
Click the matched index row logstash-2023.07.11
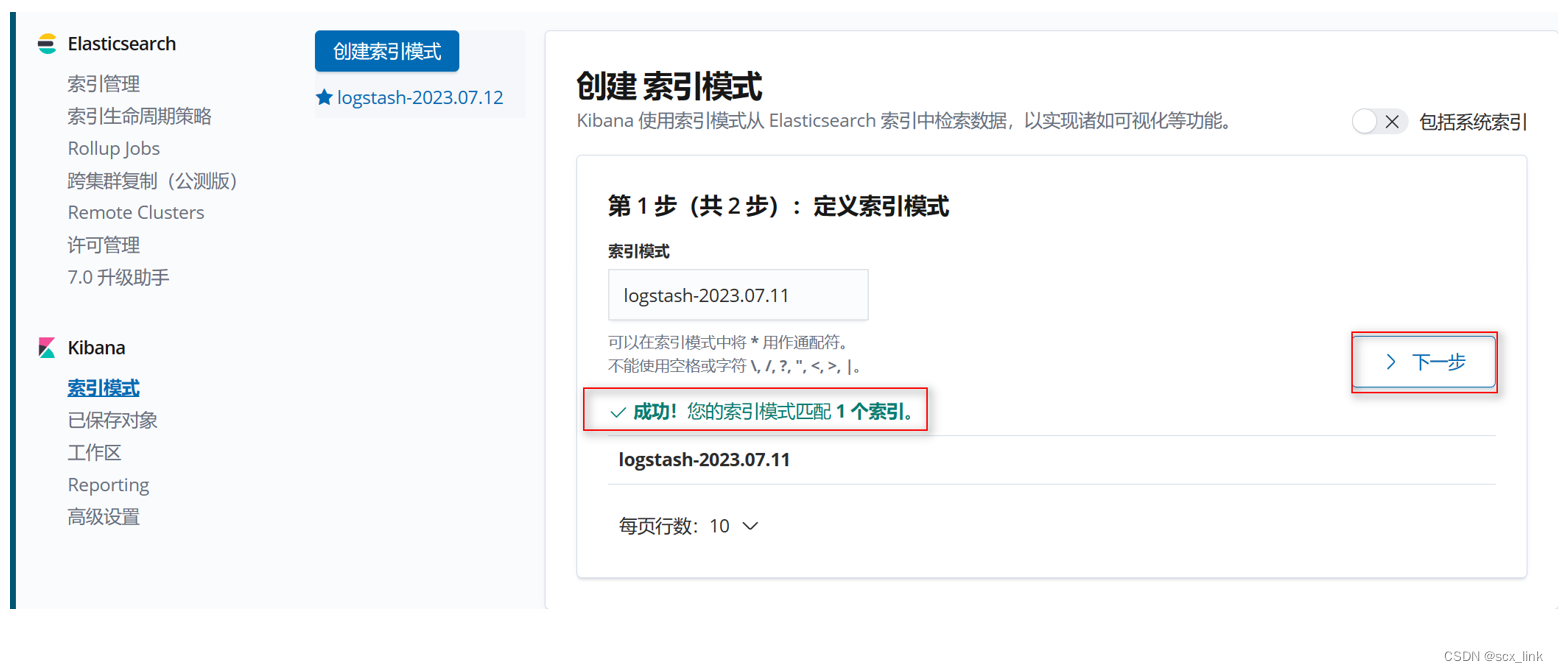[x=1051, y=460]
